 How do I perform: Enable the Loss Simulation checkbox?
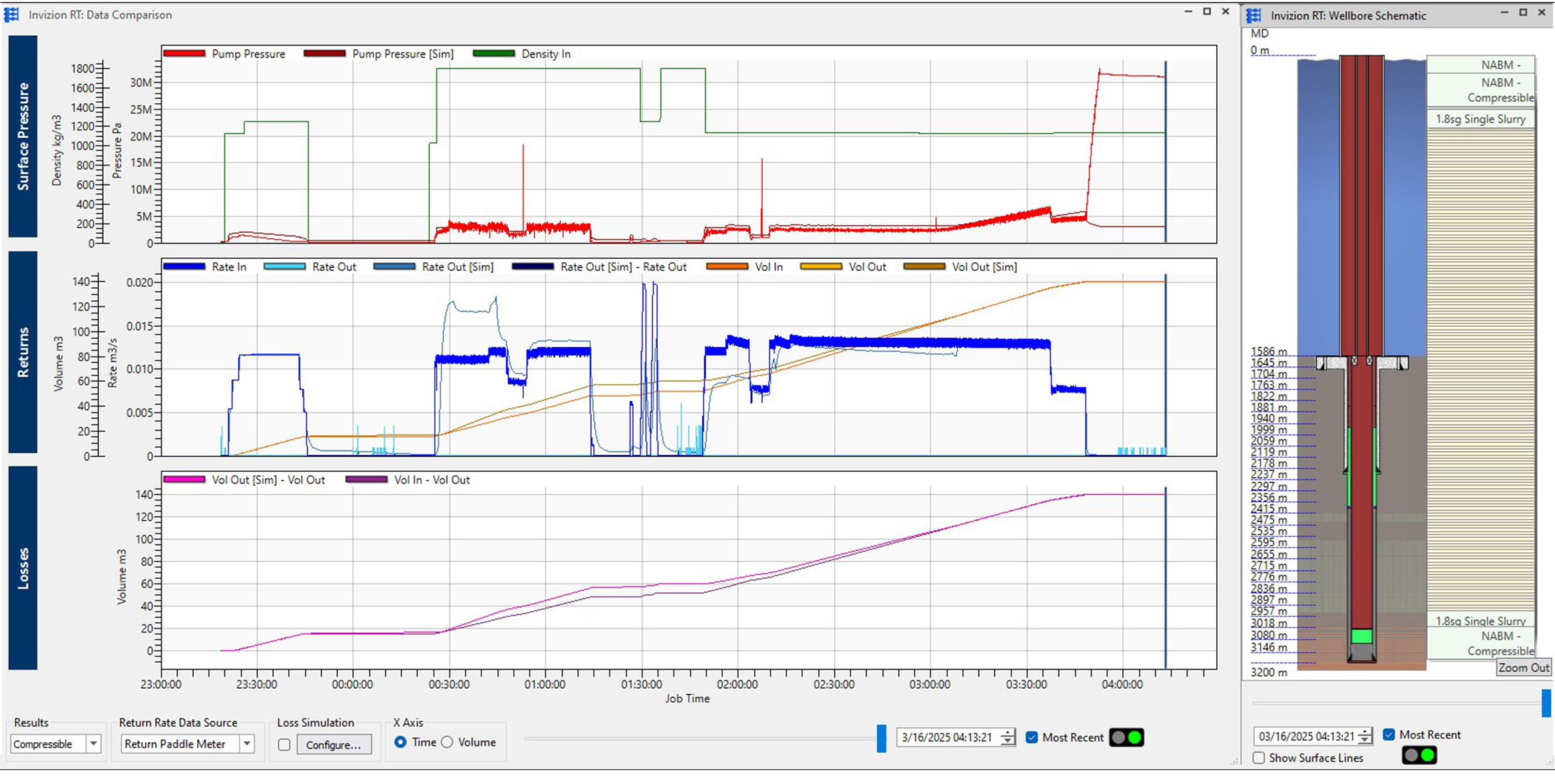(x=284, y=745)
